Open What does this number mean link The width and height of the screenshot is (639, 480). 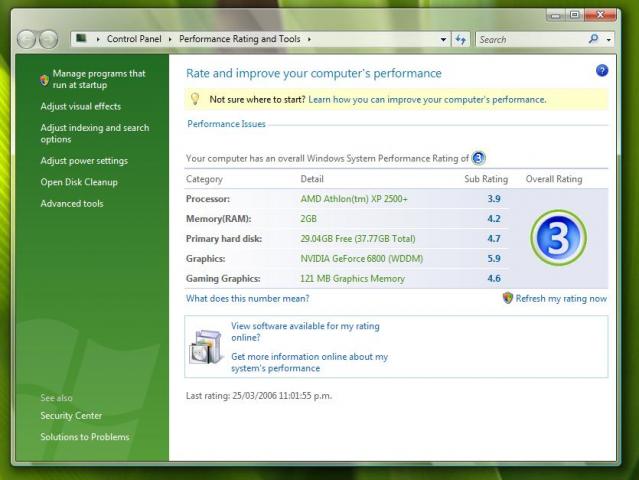(x=247, y=298)
